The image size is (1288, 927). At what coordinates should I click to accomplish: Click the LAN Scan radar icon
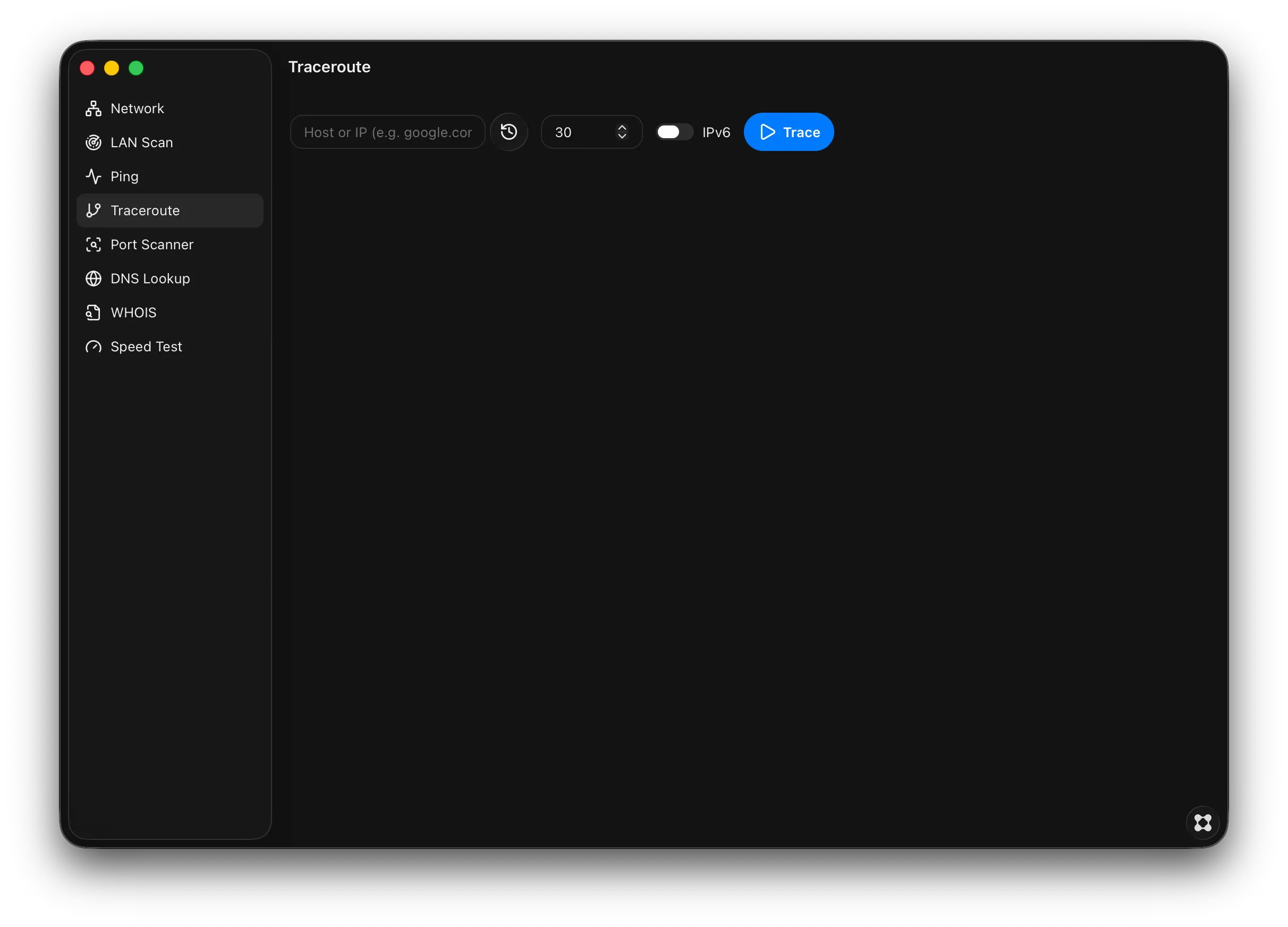tap(93, 142)
